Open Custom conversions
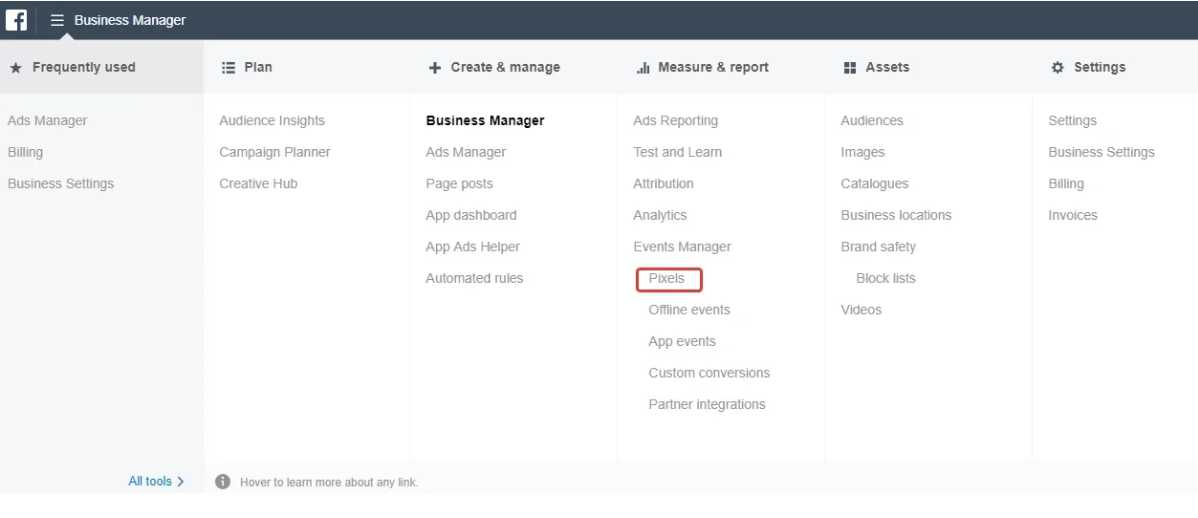 (x=709, y=373)
